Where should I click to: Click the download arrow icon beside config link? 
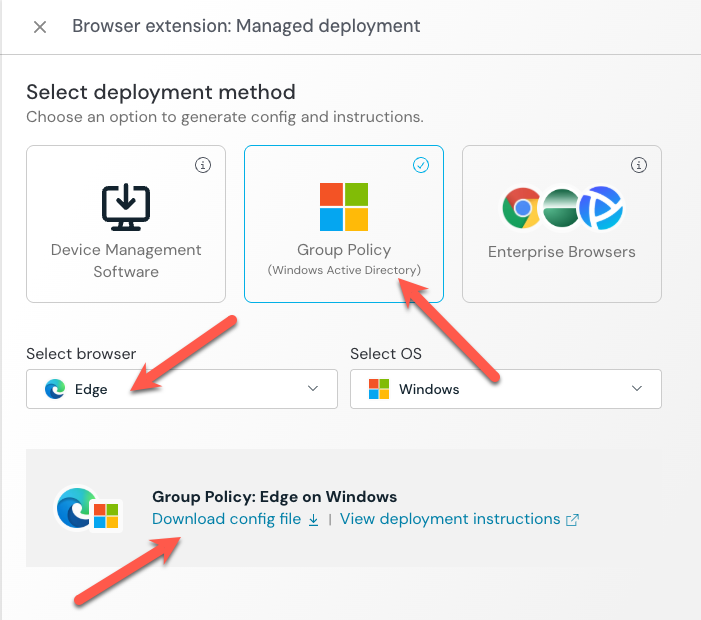pyautogui.click(x=313, y=520)
